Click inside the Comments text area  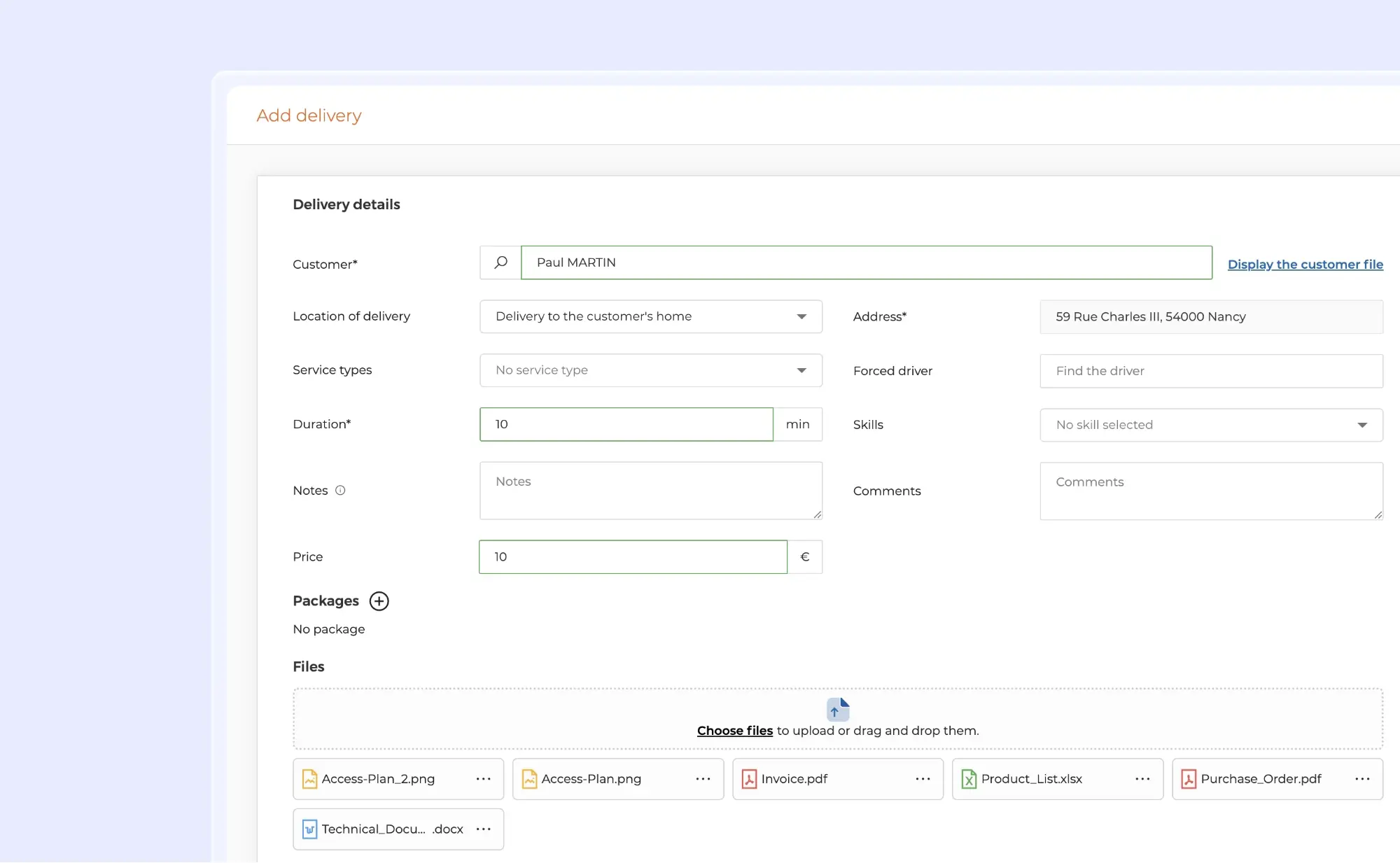(x=1212, y=491)
